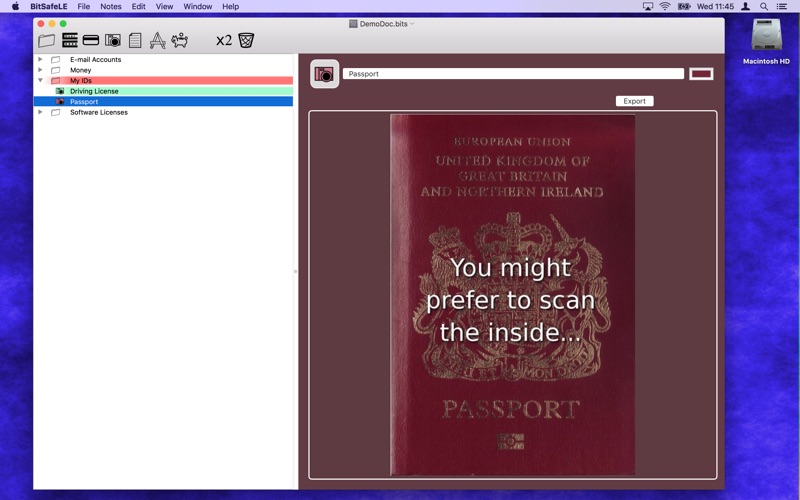Click the Passport title text field
The image size is (800, 500).
[513, 74]
